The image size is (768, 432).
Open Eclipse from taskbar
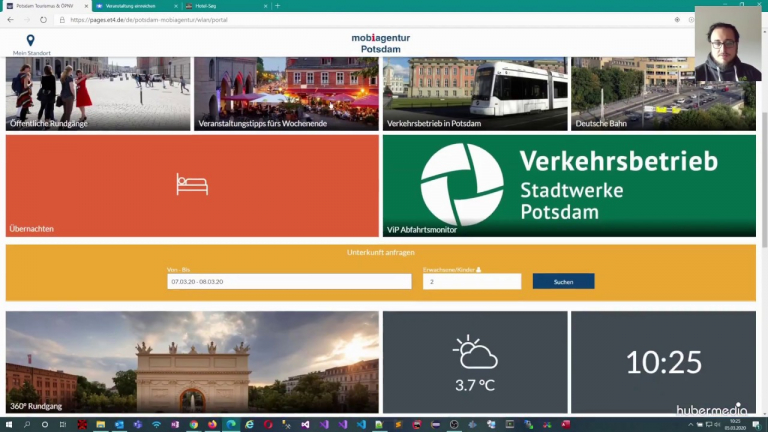coord(435,425)
